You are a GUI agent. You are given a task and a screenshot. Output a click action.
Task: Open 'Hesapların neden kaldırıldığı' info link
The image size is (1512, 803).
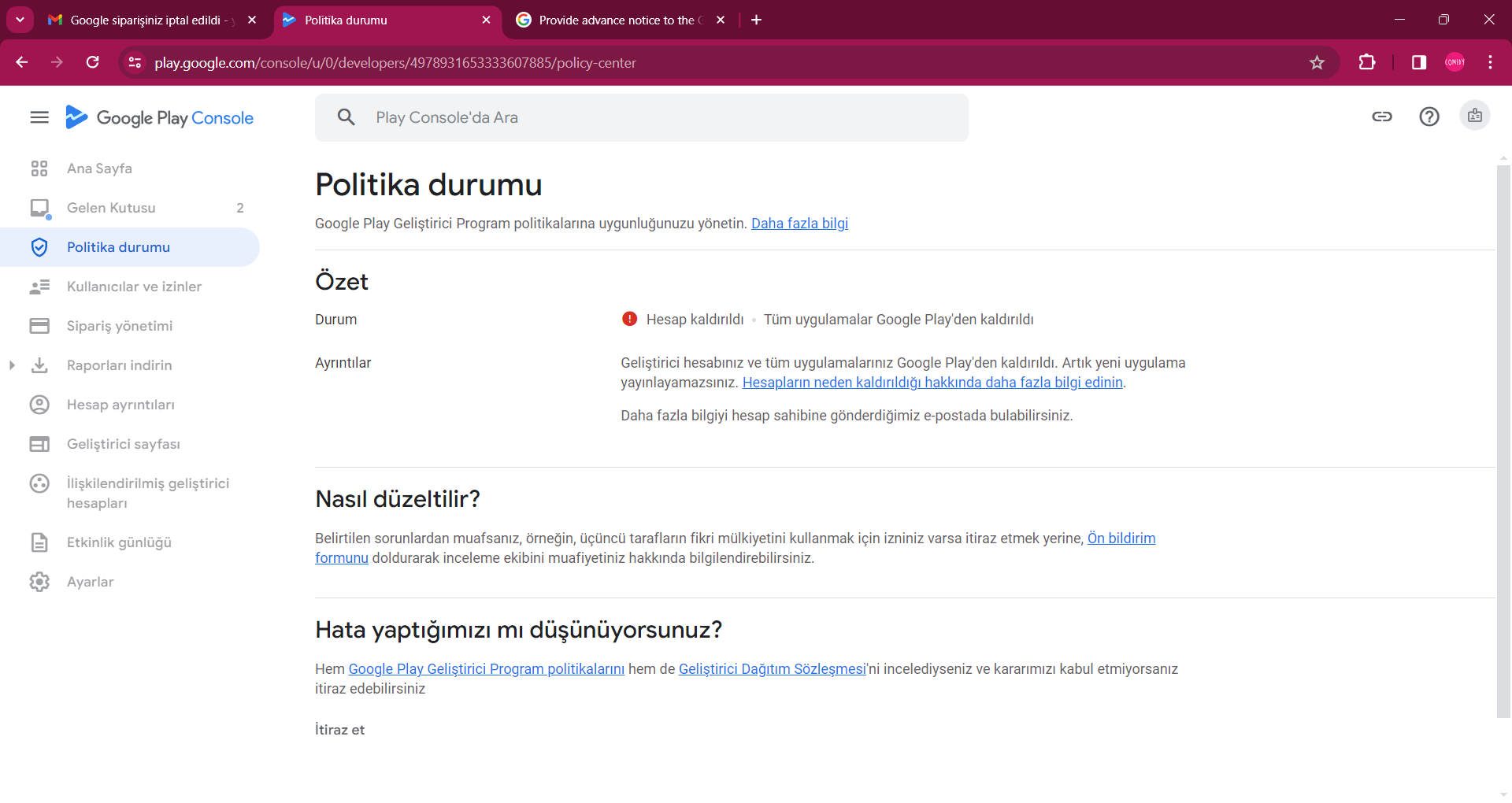click(x=932, y=383)
